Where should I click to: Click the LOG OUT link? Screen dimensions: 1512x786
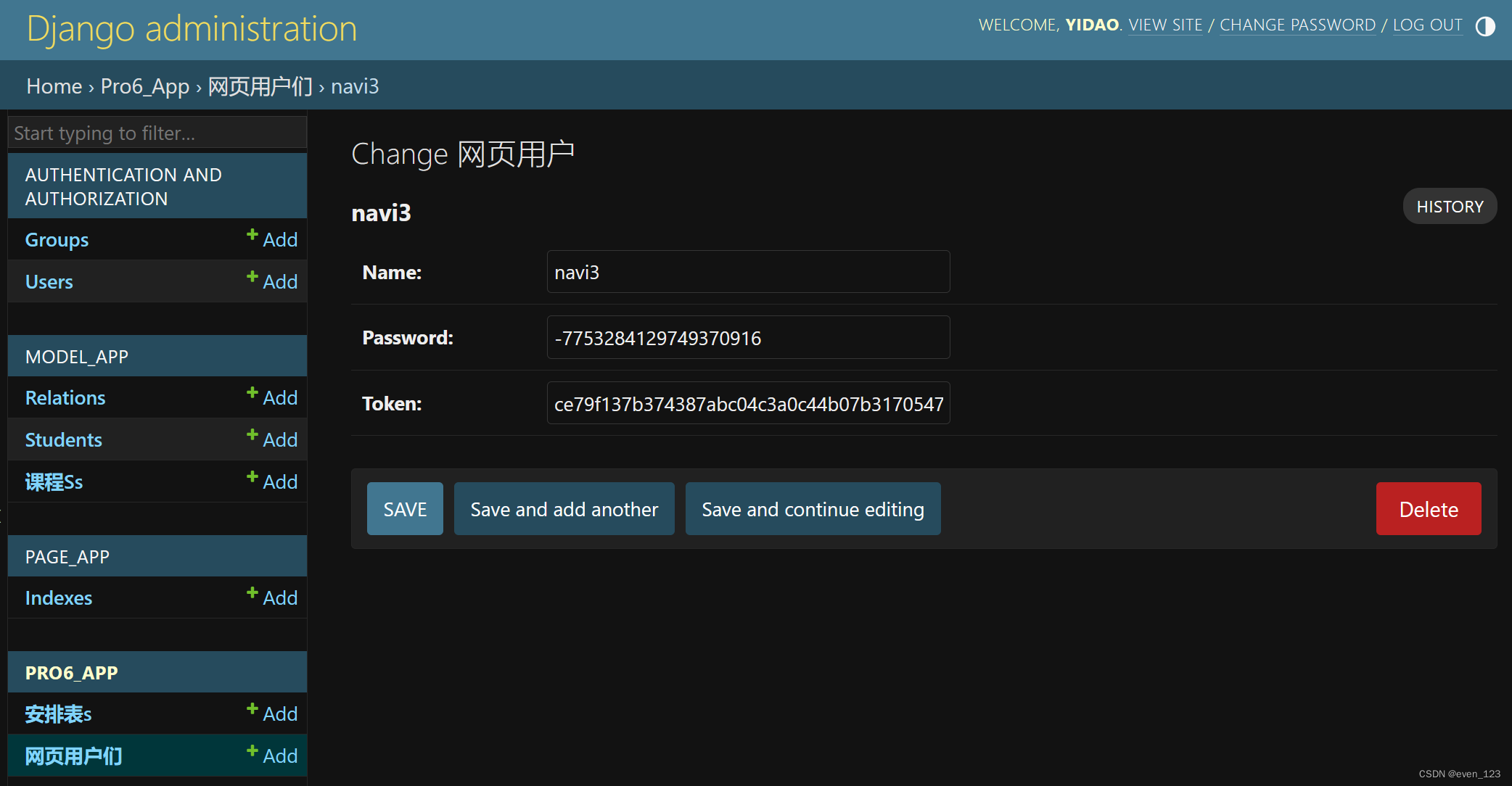click(1427, 25)
